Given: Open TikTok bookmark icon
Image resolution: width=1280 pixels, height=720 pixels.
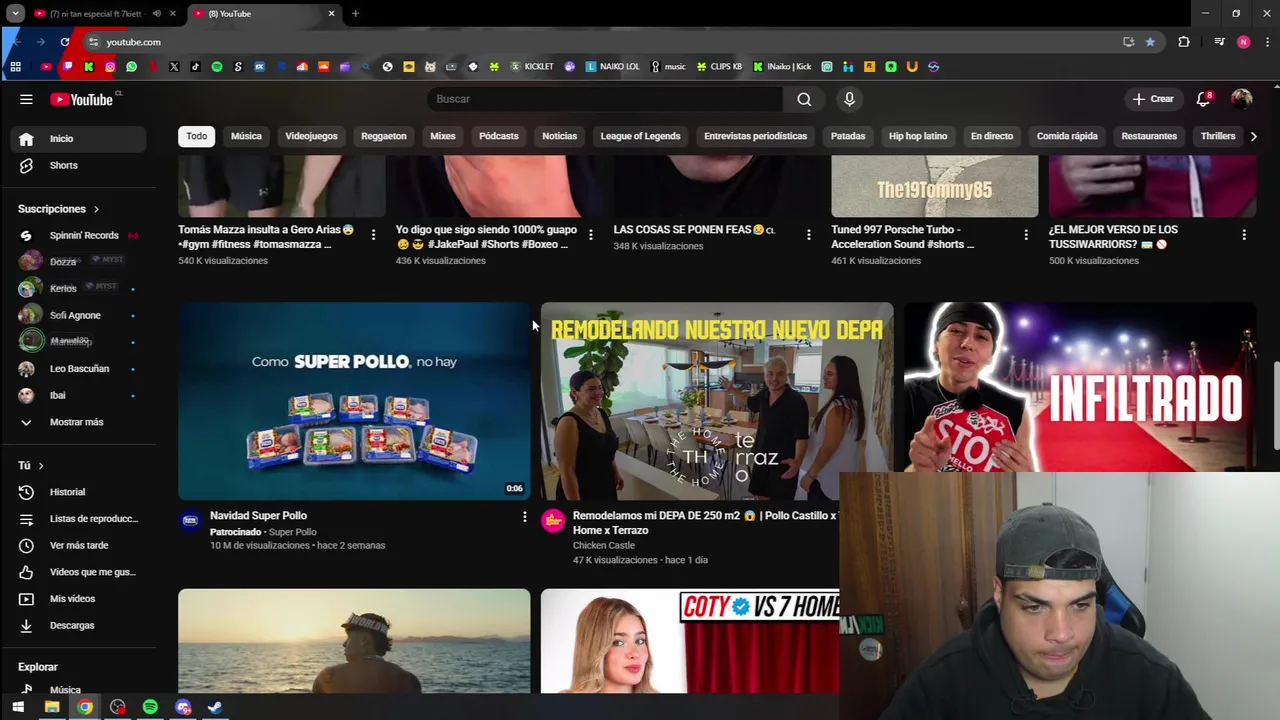Looking at the screenshot, I should pos(195,67).
